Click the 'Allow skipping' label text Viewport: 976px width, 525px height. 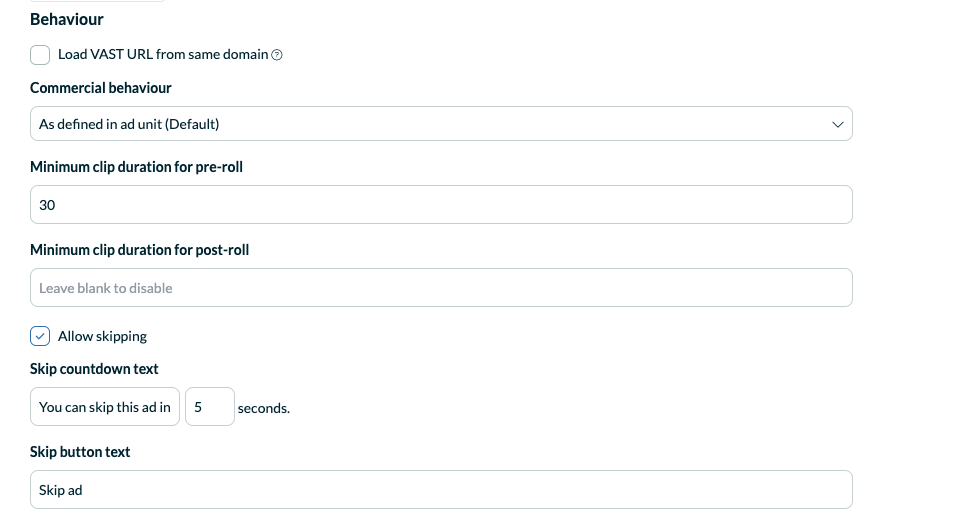pyautogui.click(x=102, y=336)
